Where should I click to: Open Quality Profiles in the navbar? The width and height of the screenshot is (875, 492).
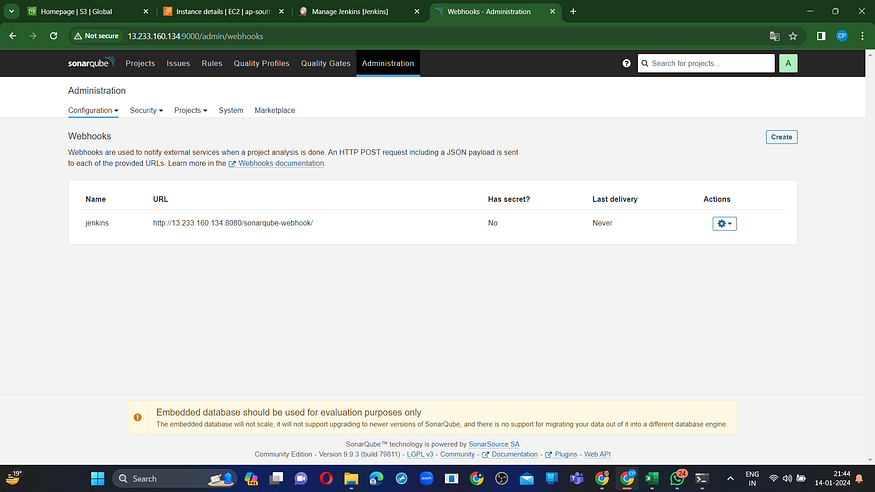pyautogui.click(x=261, y=64)
